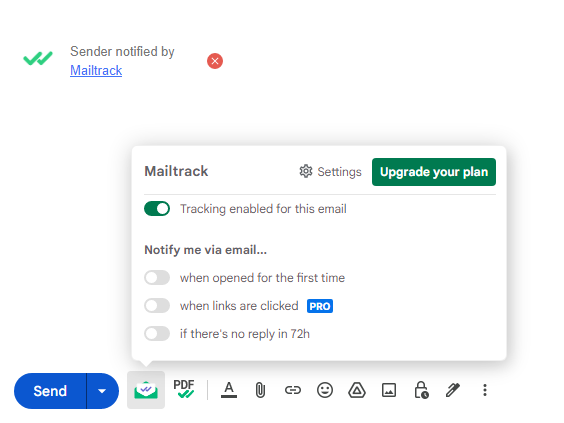Follow the Mailtrack link in the signature

pos(96,70)
